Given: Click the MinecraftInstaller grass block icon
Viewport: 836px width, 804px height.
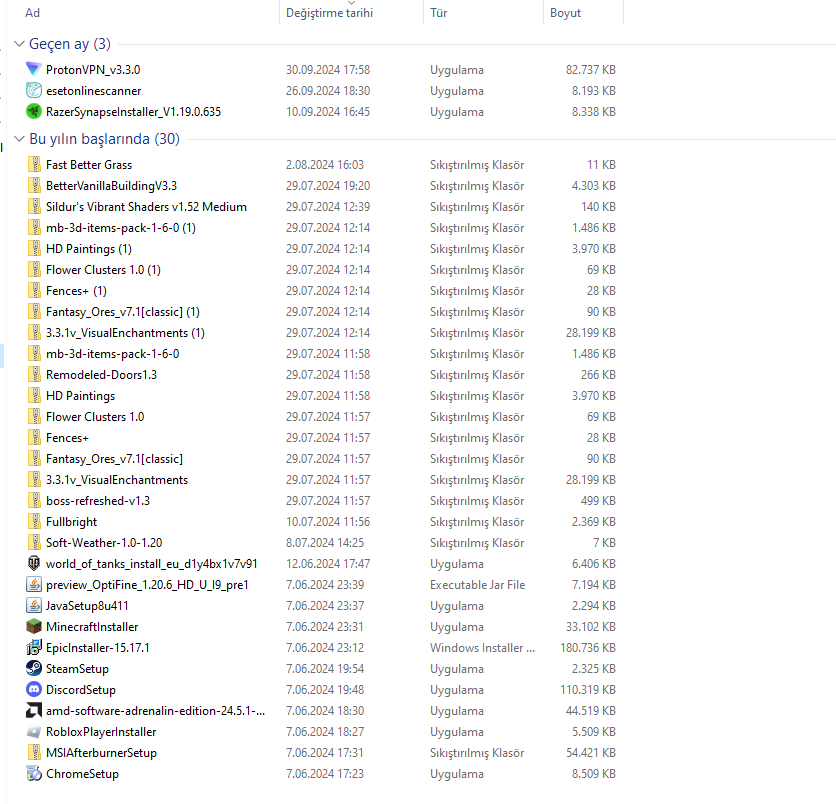Looking at the screenshot, I should pos(34,626).
